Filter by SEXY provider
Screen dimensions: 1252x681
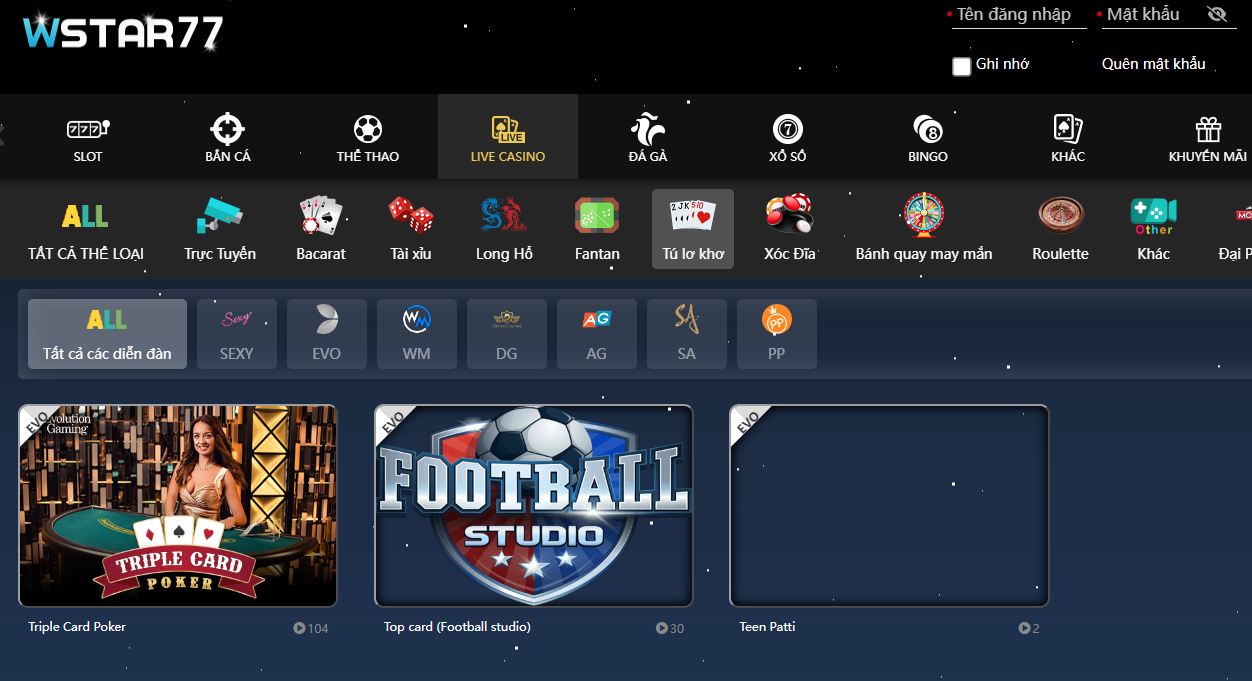point(237,334)
